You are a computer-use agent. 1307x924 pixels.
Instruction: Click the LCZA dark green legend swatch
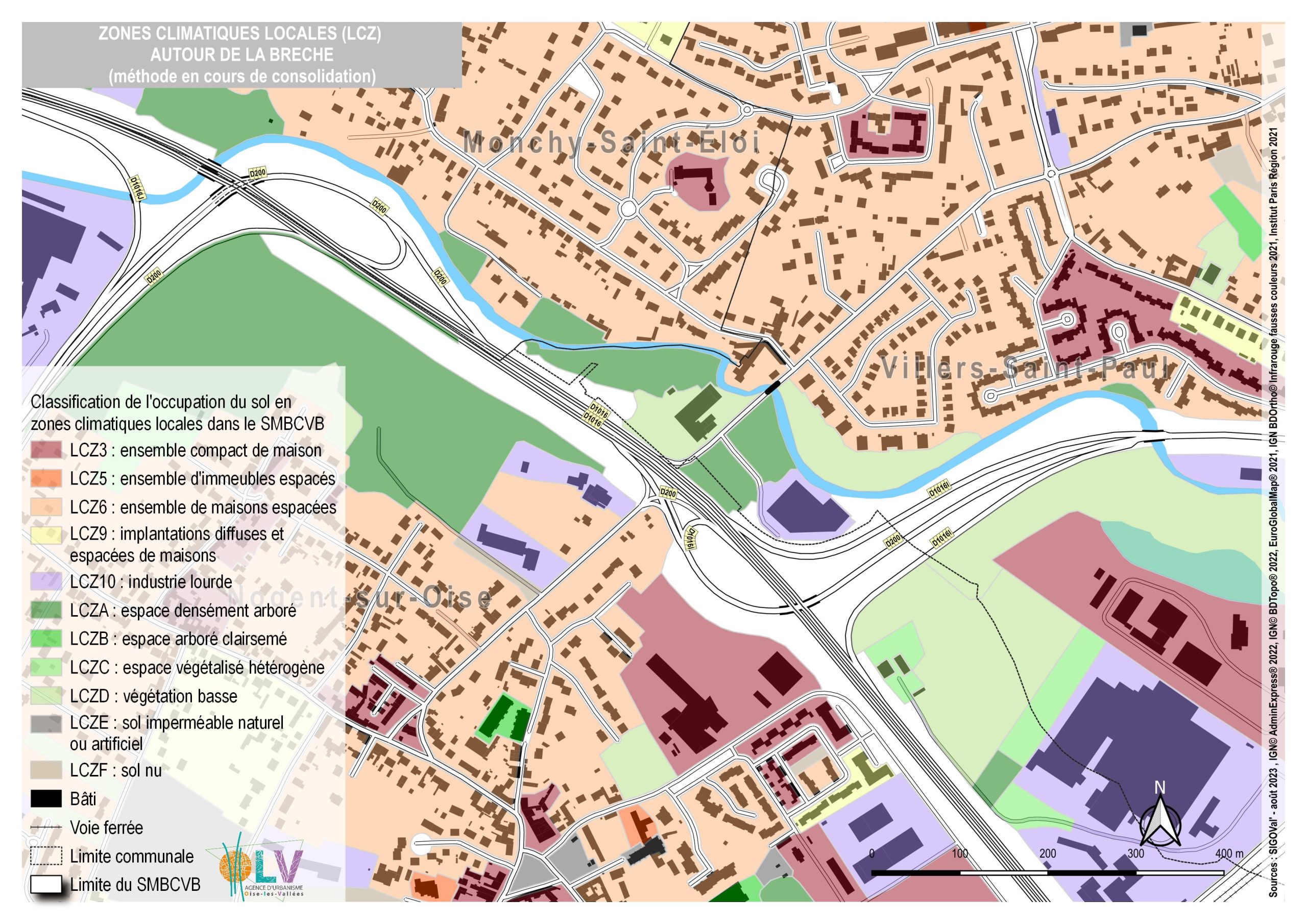tap(46, 611)
